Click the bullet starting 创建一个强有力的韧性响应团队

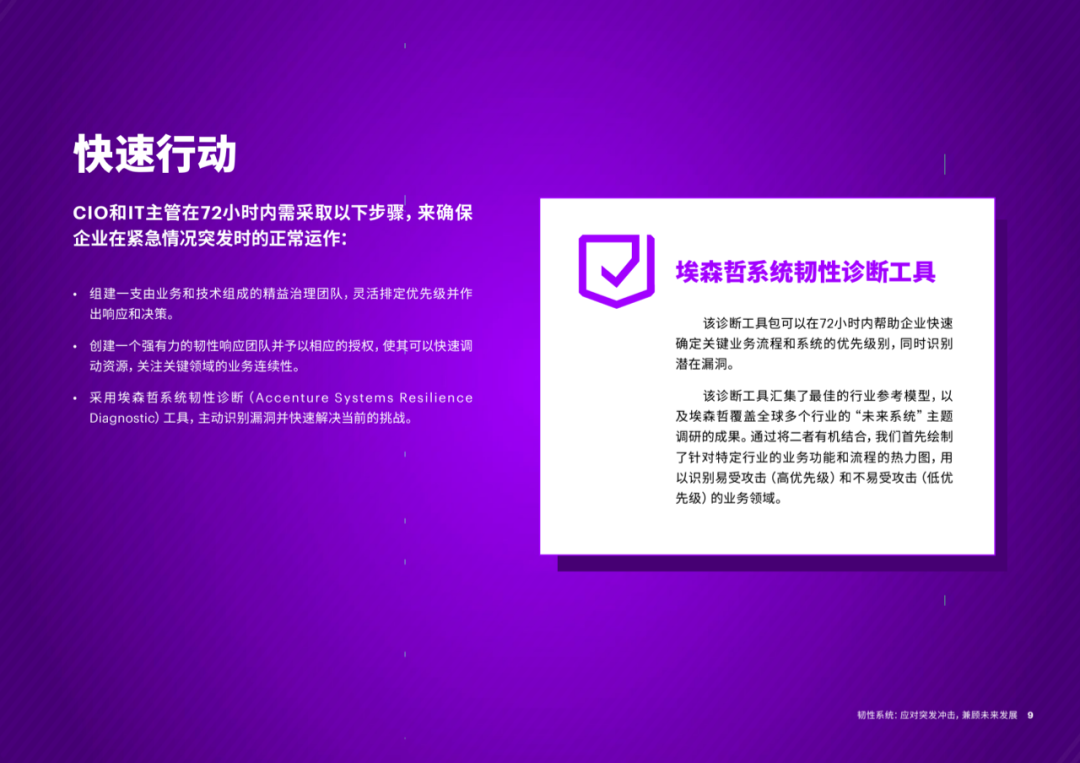(281, 356)
